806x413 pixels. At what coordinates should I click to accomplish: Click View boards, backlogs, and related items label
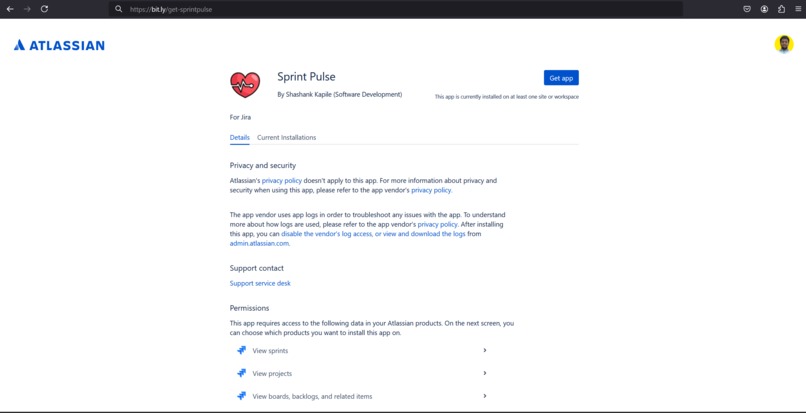(312, 396)
